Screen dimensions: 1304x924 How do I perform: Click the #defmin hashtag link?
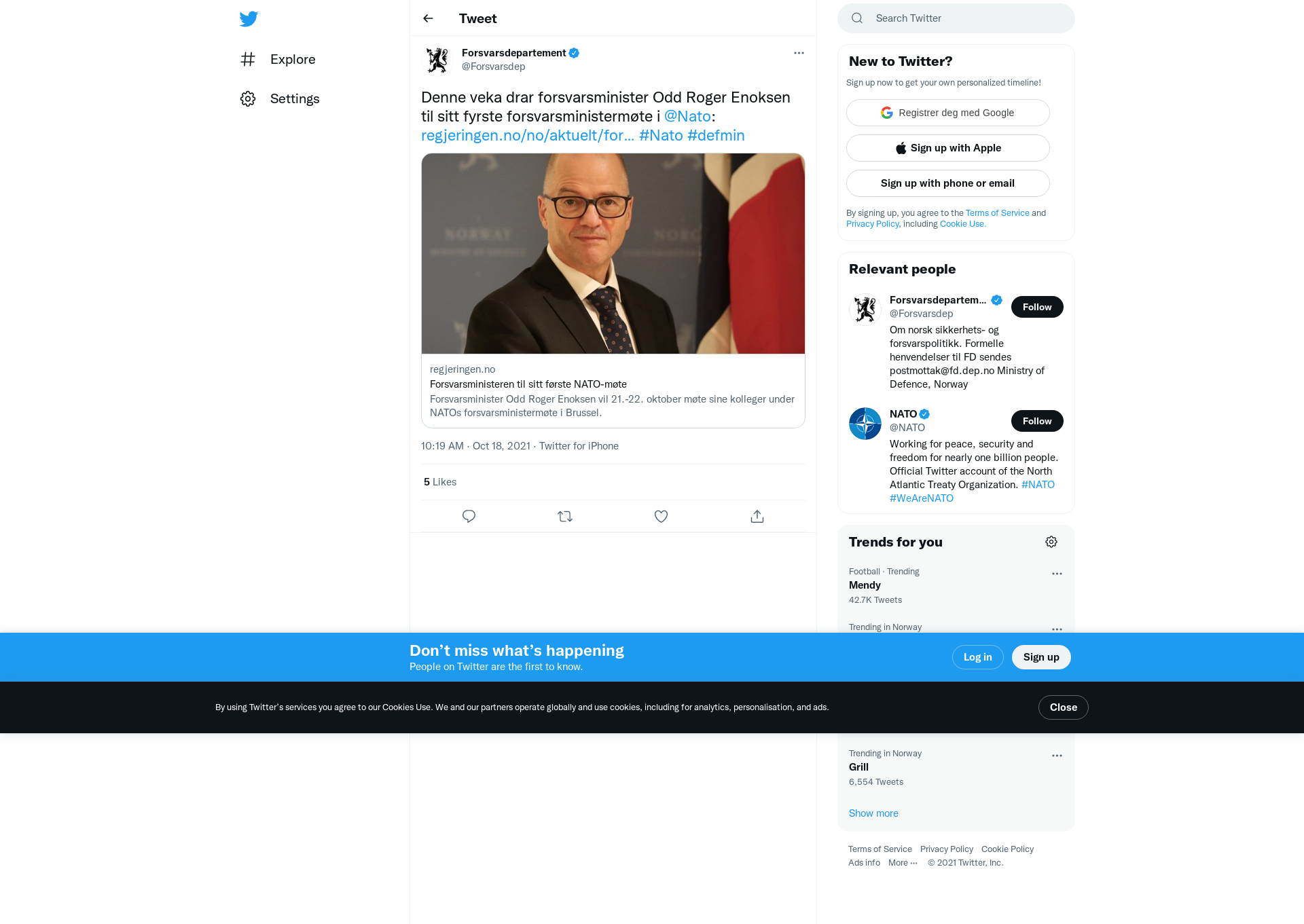716,135
